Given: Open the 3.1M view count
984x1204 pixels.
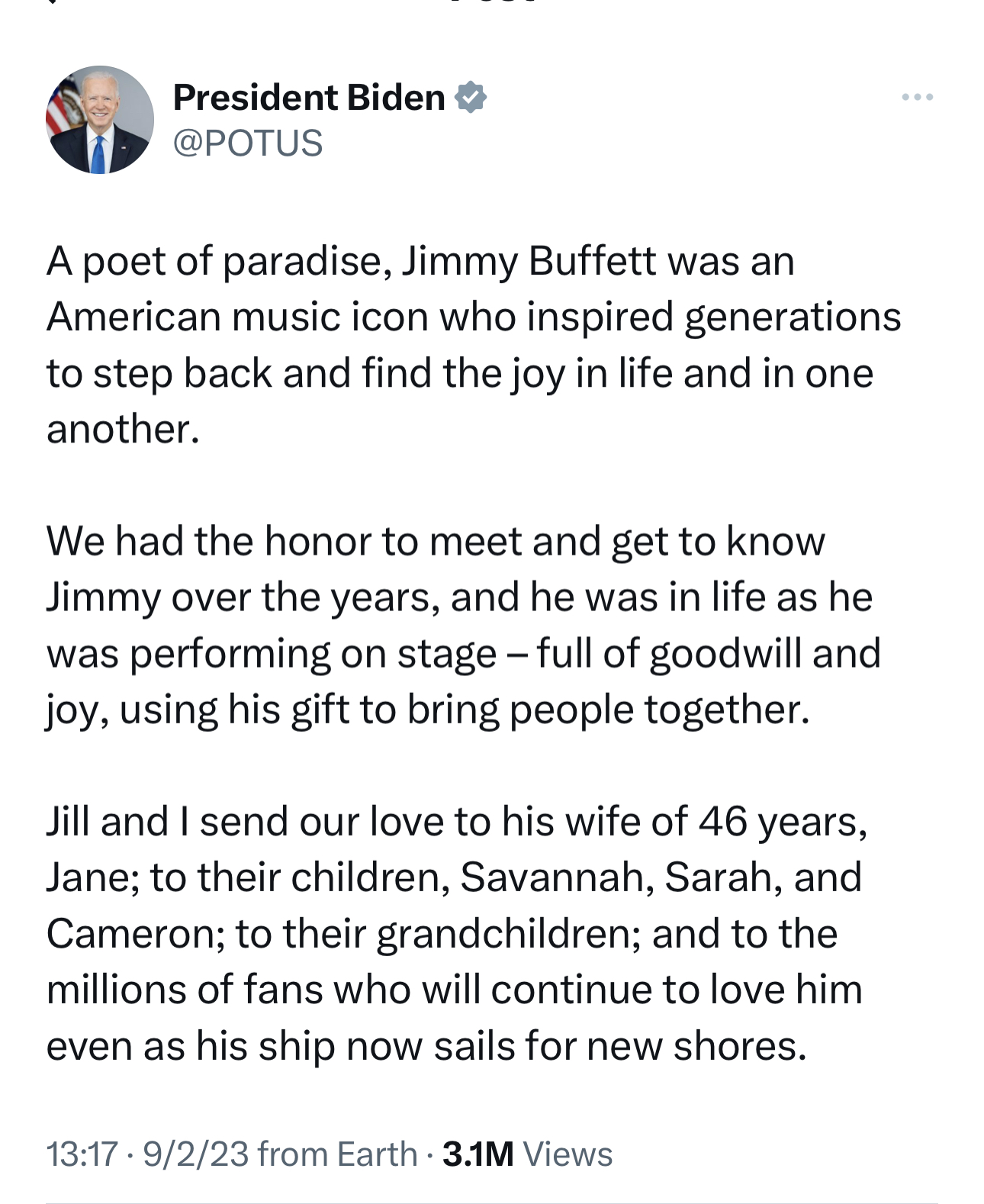Looking at the screenshot, I should point(478,1154).
